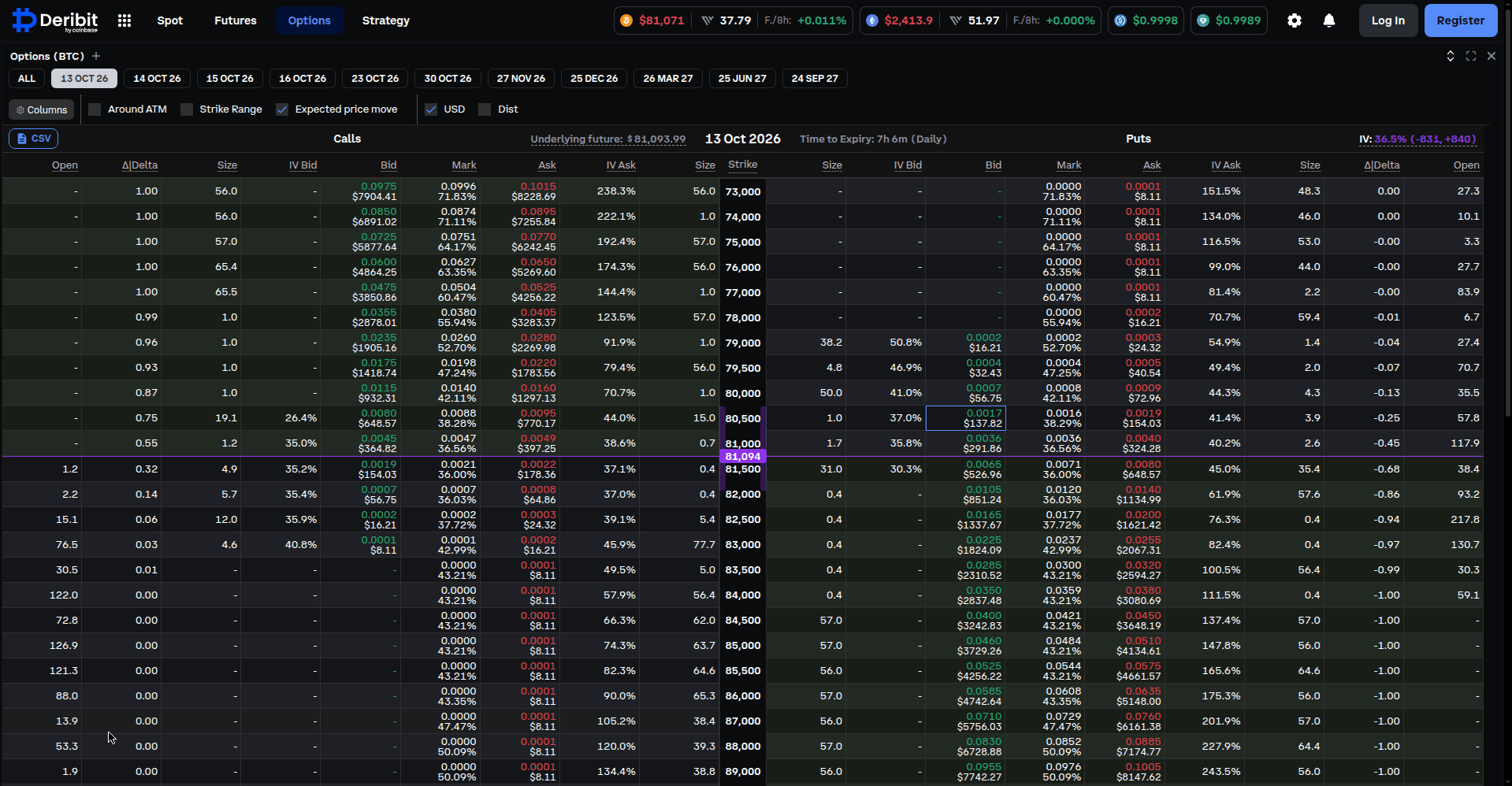Screen dimensions: 1512x786
Task: Open the Options menu
Action: 310,20
